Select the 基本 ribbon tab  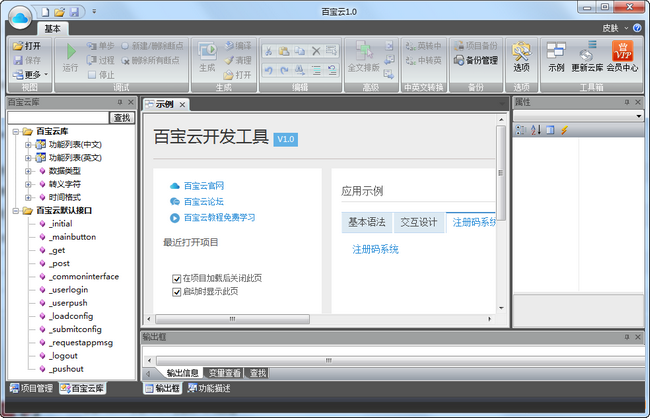tap(53, 28)
